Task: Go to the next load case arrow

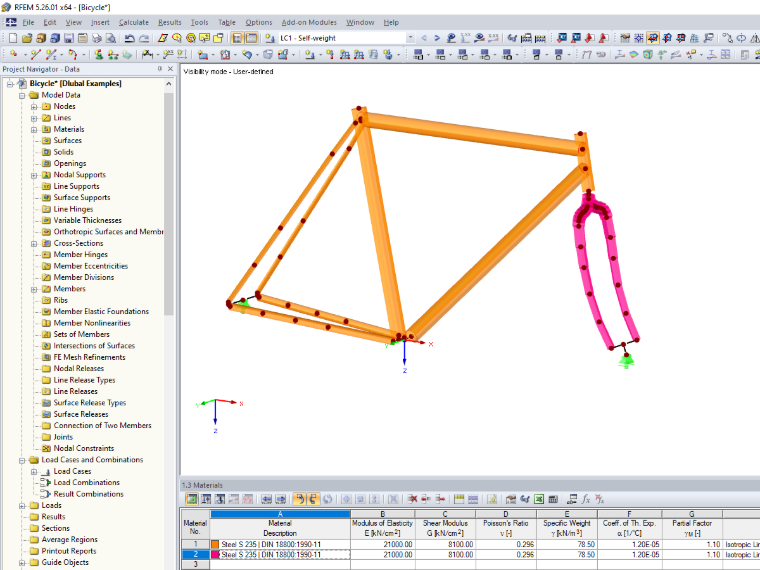Action: tap(437, 38)
